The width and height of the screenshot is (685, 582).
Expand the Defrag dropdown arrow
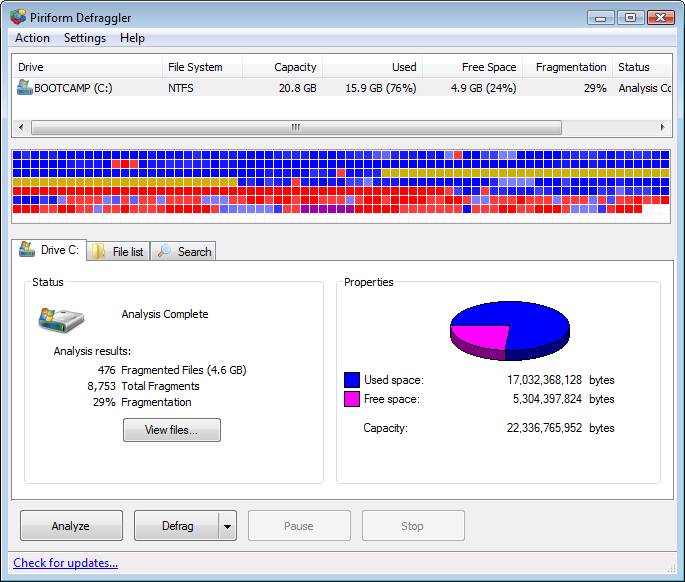(x=227, y=526)
